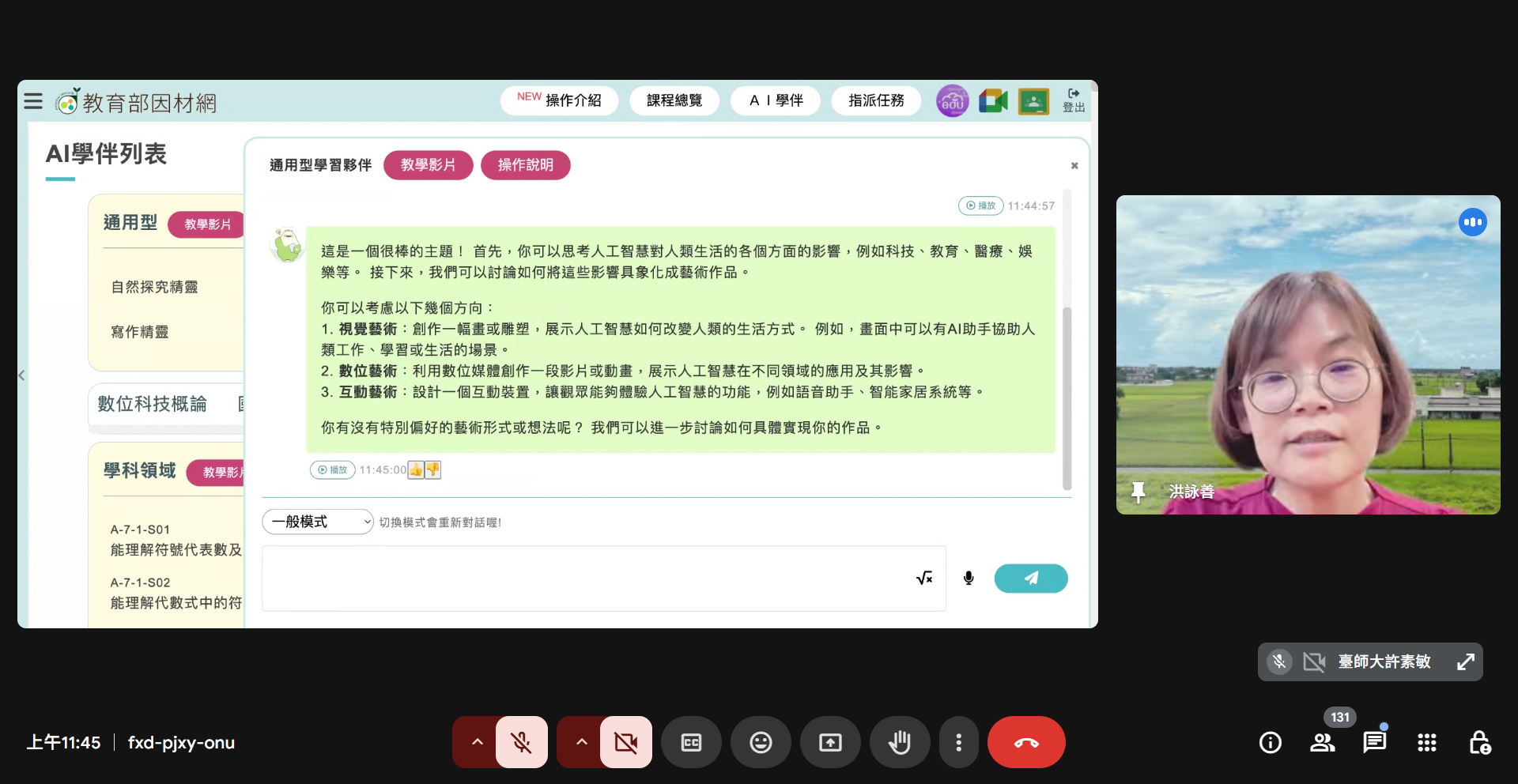Open ＡＩ學伴 in top navigation

point(776,100)
